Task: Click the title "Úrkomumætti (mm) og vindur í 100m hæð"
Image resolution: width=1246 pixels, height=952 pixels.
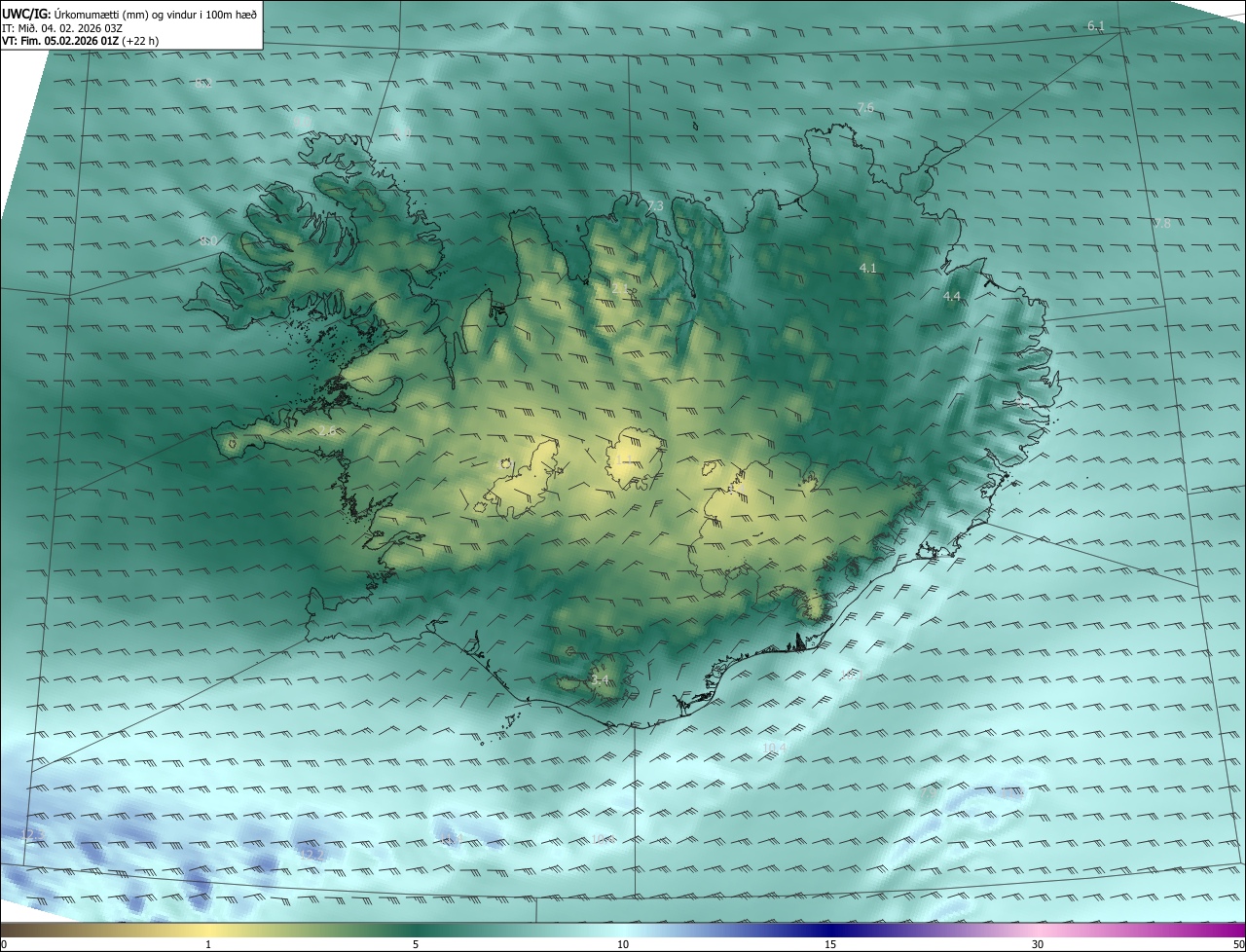Action: [x=155, y=14]
